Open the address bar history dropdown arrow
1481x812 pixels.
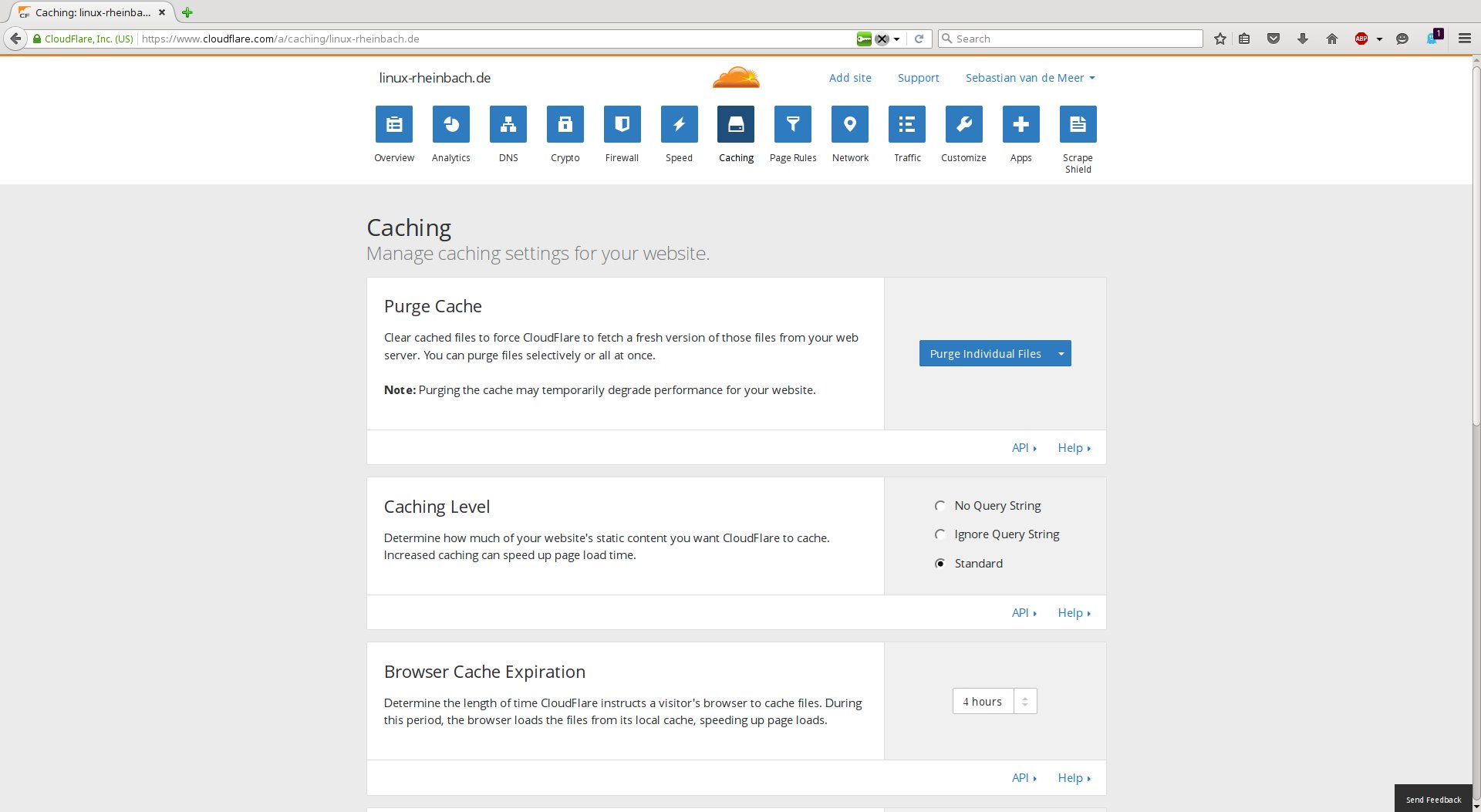(897, 39)
